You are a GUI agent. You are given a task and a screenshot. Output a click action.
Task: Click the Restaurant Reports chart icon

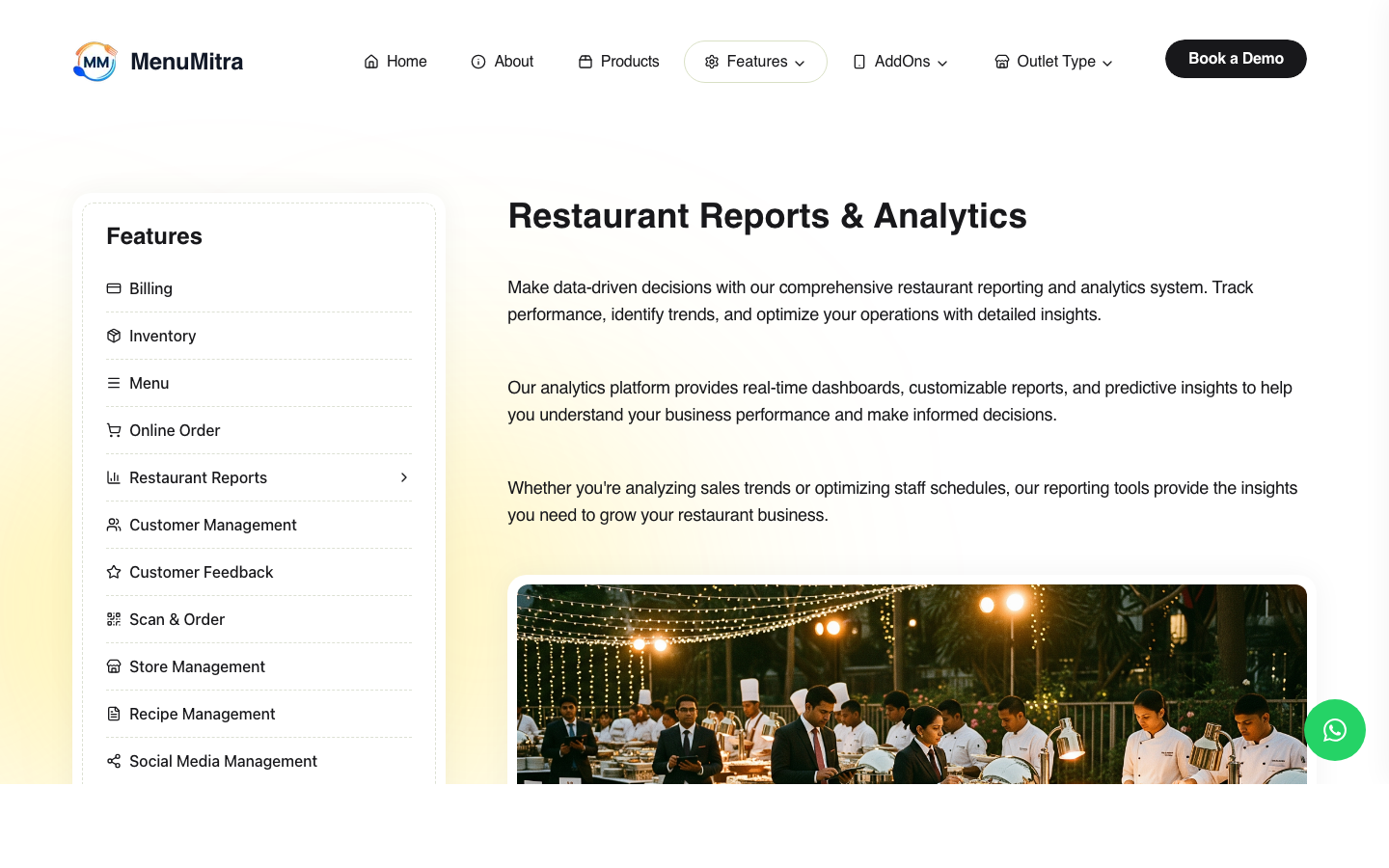(114, 477)
